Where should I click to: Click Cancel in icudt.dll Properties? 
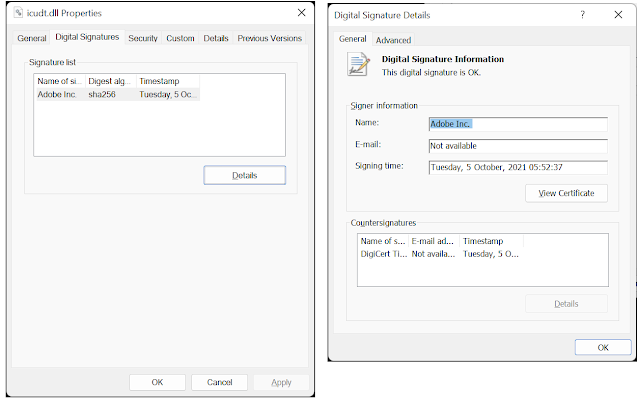(x=219, y=383)
